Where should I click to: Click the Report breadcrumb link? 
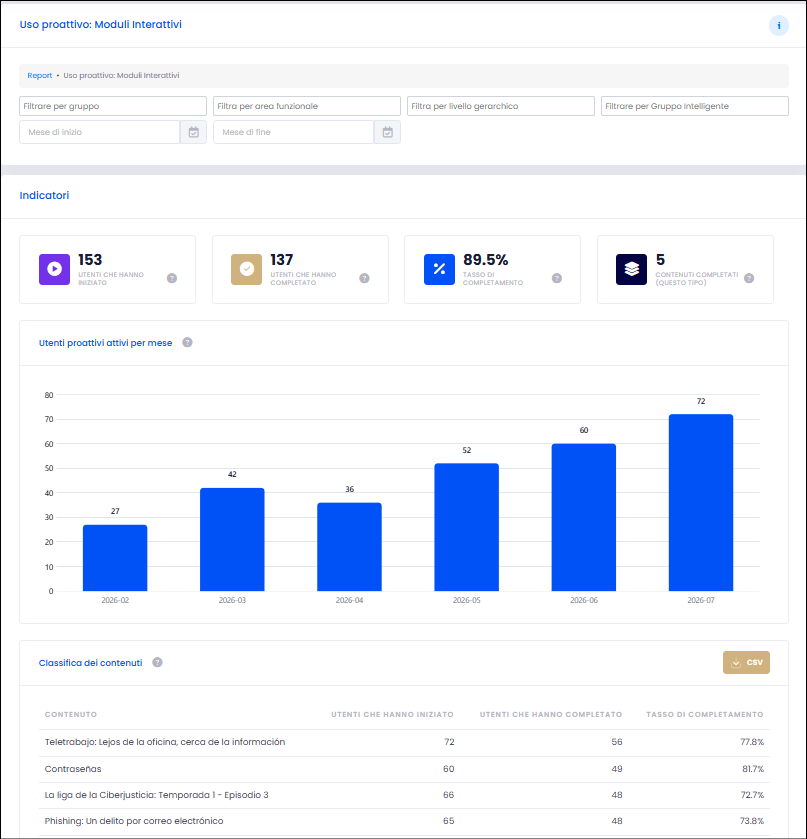tap(40, 75)
